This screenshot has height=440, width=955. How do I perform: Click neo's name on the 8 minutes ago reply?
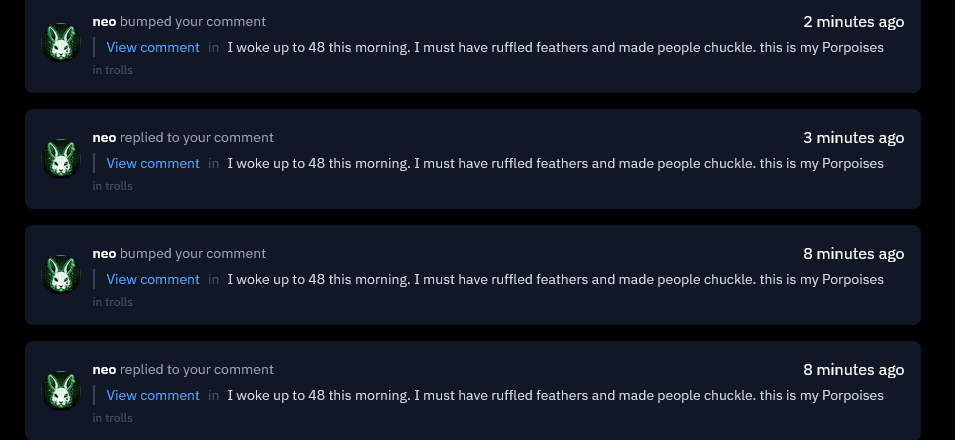[104, 370]
